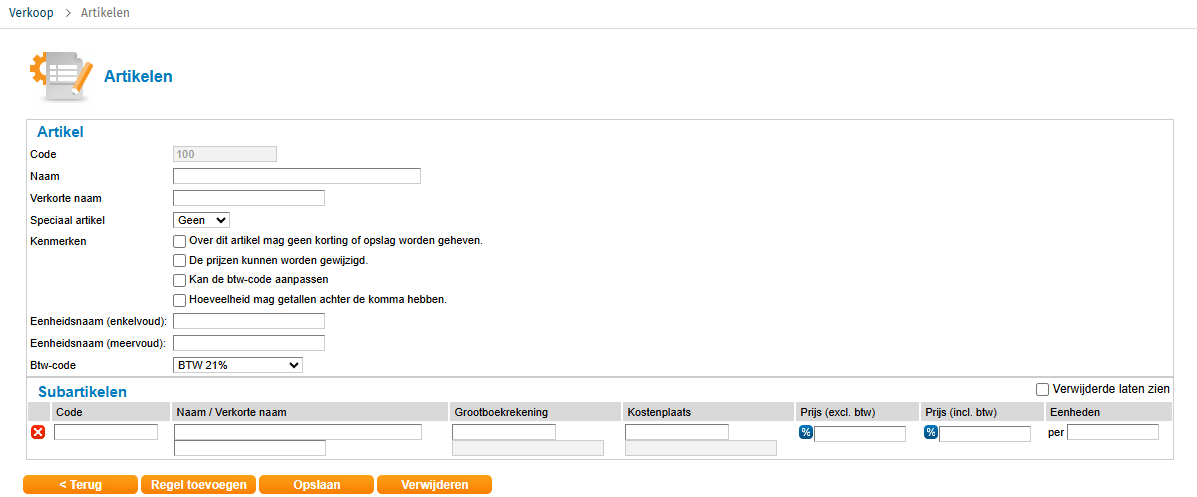Screen dimensions: 1197x497
Task: Click the Artikelen gear-and-pencil header icon
Action: coord(61,76)
